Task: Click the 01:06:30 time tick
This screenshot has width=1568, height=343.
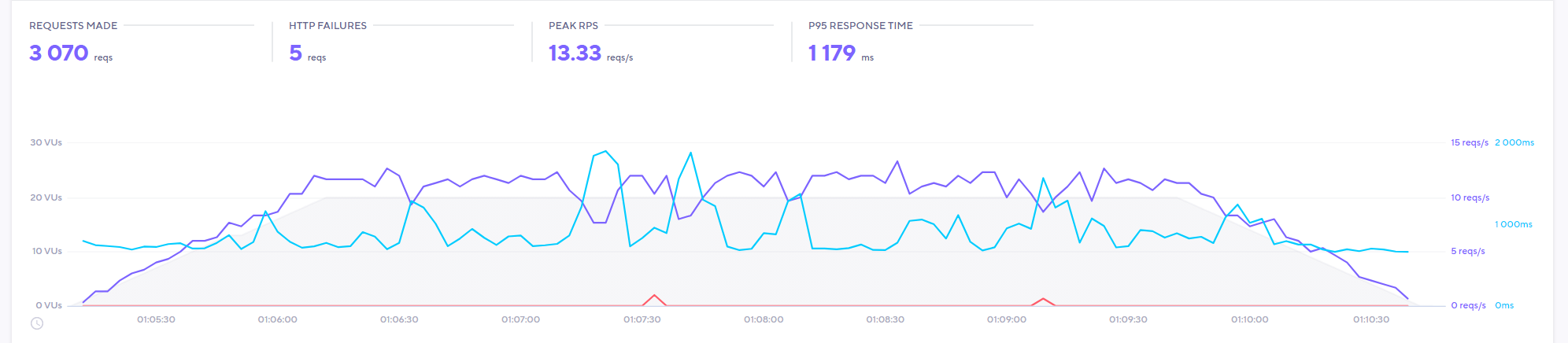Action: [399, 319]
